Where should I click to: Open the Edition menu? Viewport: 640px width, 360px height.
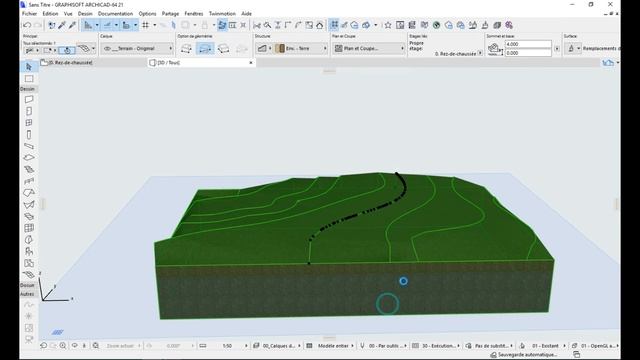(50, 13)
